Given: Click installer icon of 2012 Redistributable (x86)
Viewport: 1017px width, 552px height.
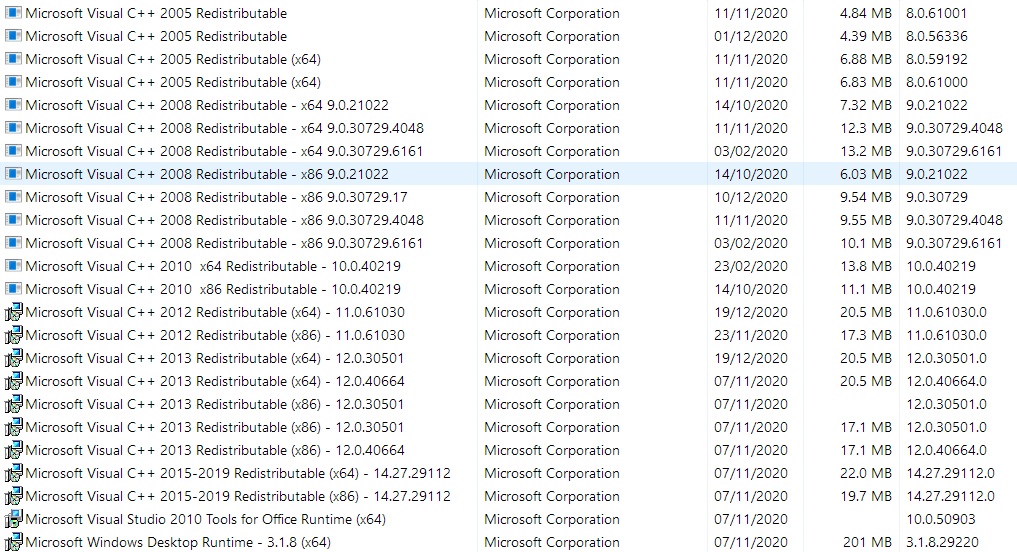Looking at the screenshot, I should (13, 335).
